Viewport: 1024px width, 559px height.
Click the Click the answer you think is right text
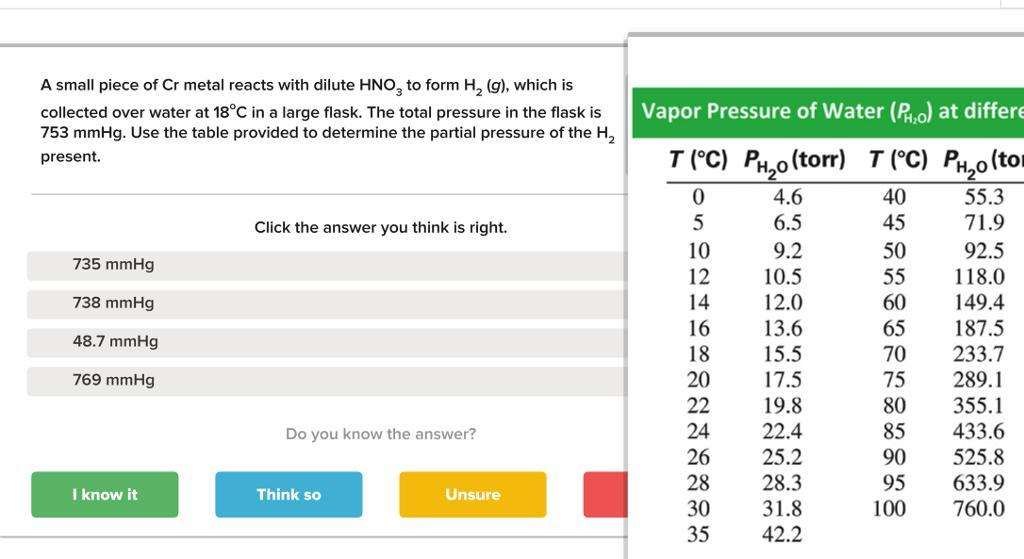(381, 228)
